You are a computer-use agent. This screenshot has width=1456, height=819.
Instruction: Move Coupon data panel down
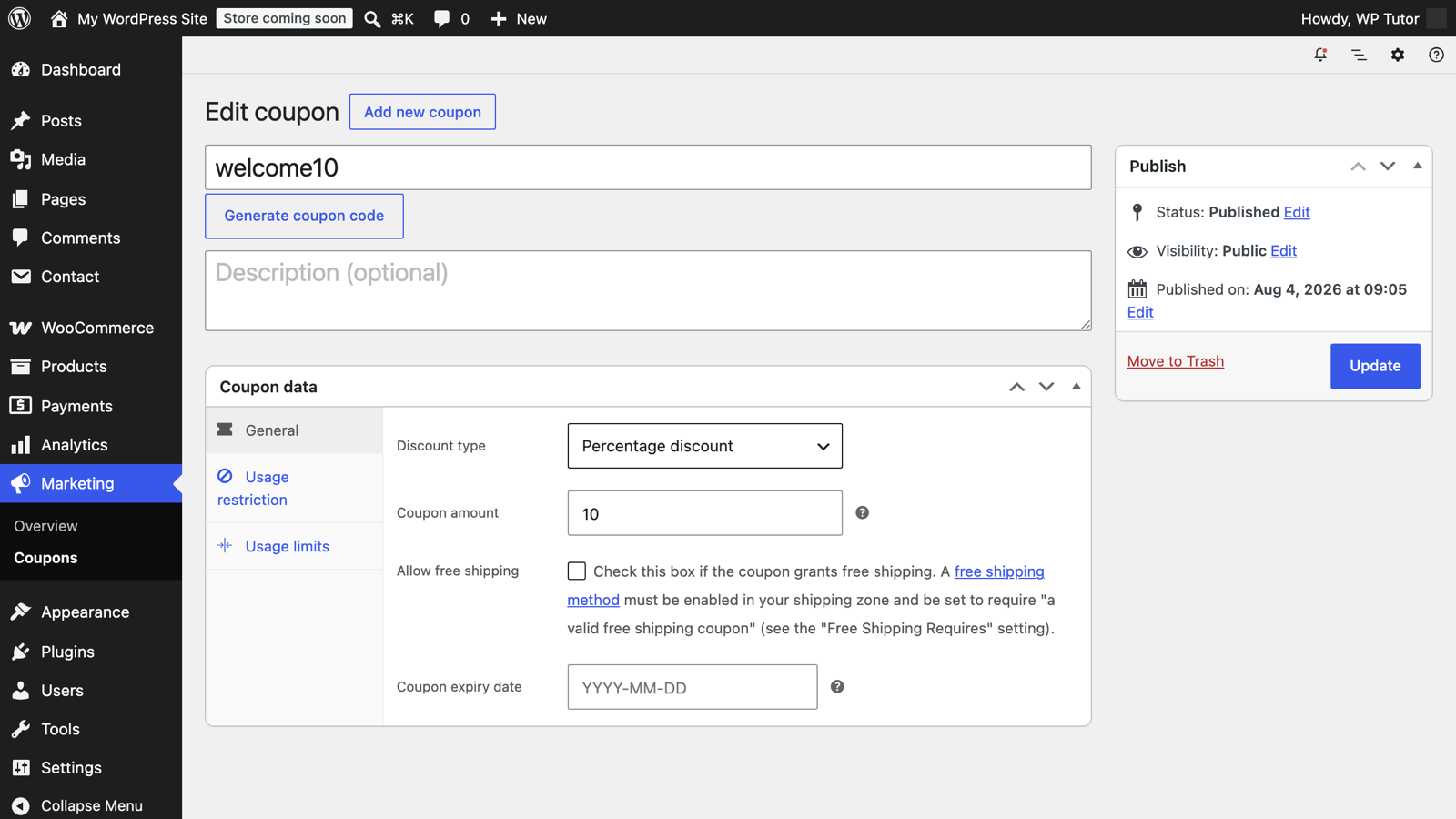1046,387
